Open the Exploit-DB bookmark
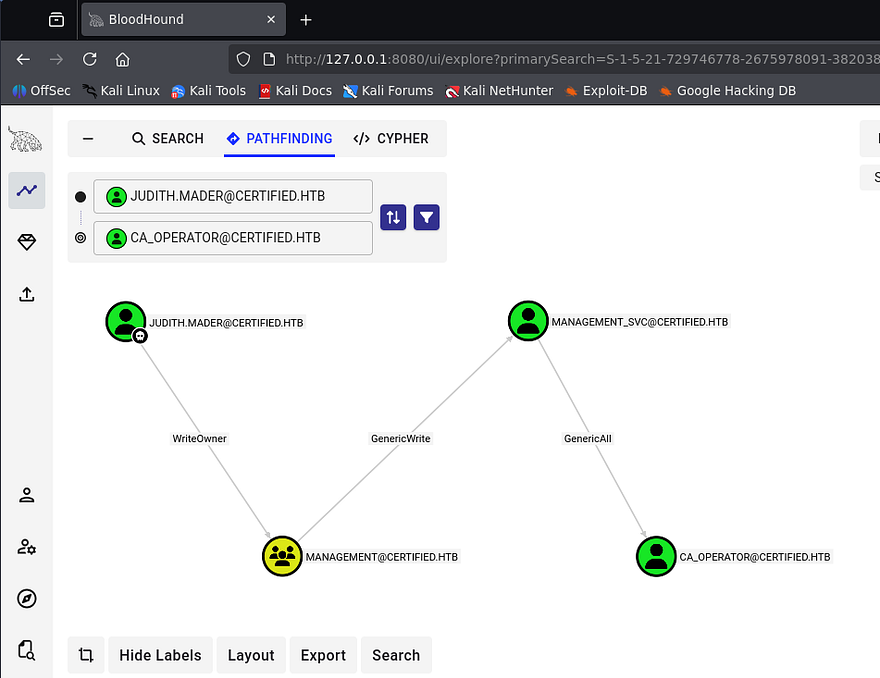Screen dimensions: 880x678 [606, 90]
